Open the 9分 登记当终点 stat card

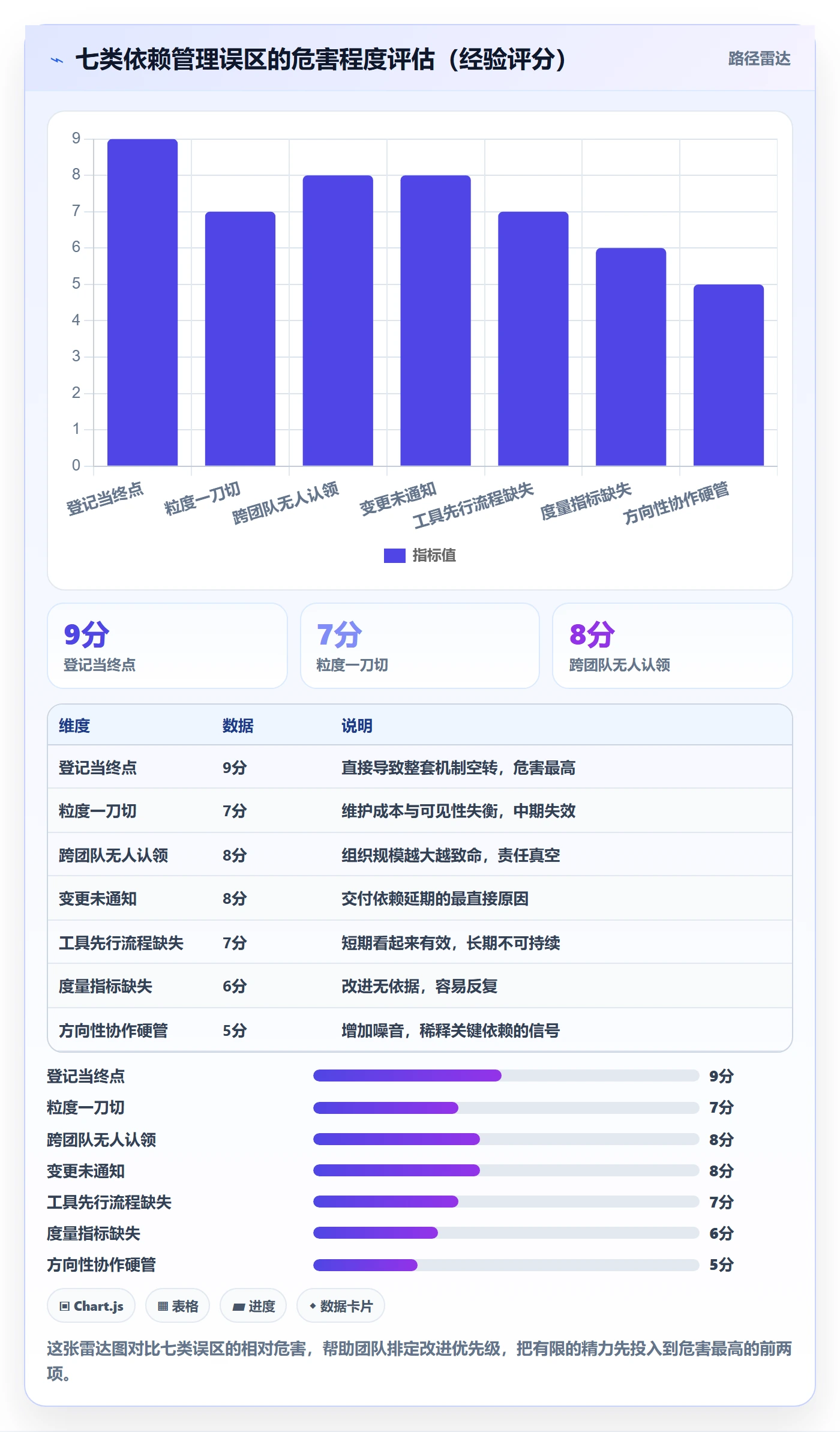coord(167,646)
